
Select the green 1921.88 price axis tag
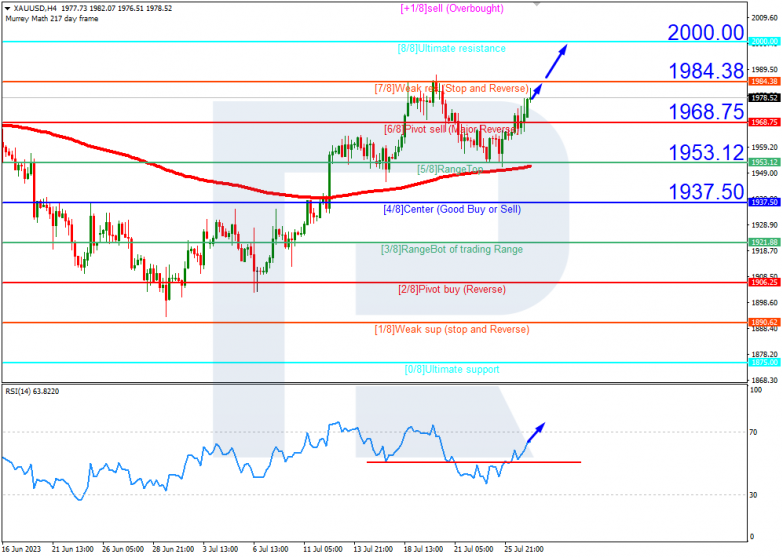764,242
